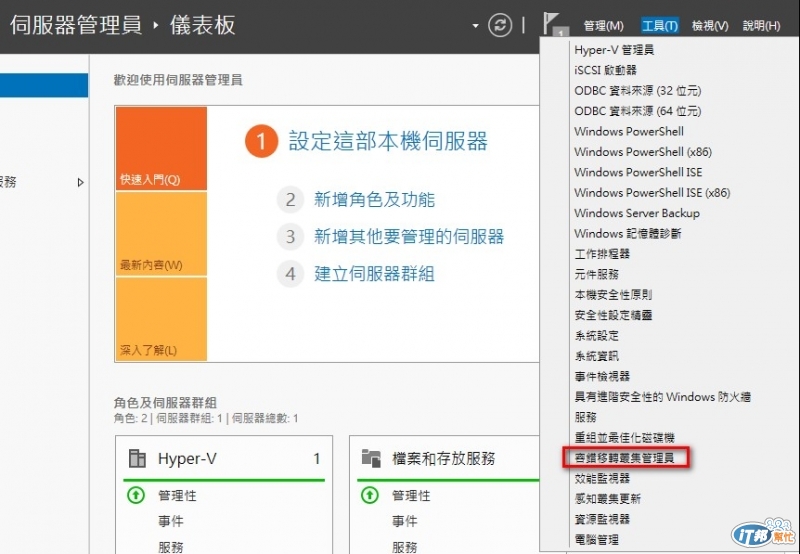Open the 檢視(V) menu

point(710,26)
